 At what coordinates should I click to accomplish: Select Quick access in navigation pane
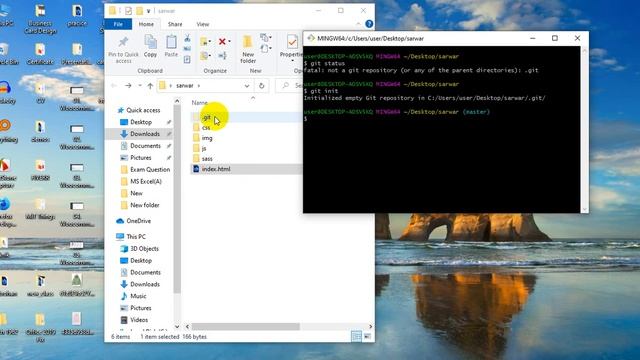(x=143, y=110)
